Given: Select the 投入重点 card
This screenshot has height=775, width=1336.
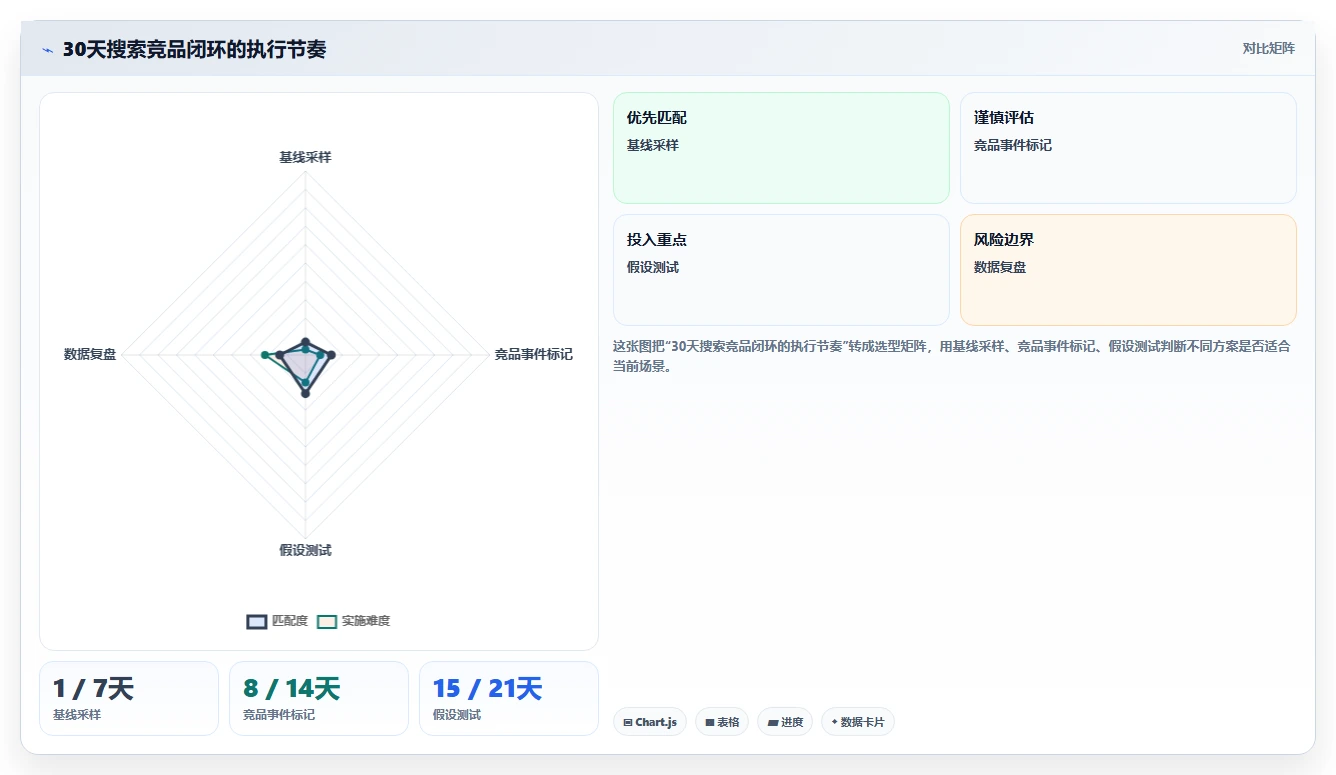Looking at the screenshot, I should pyautogui.click(x=781, y=270).
